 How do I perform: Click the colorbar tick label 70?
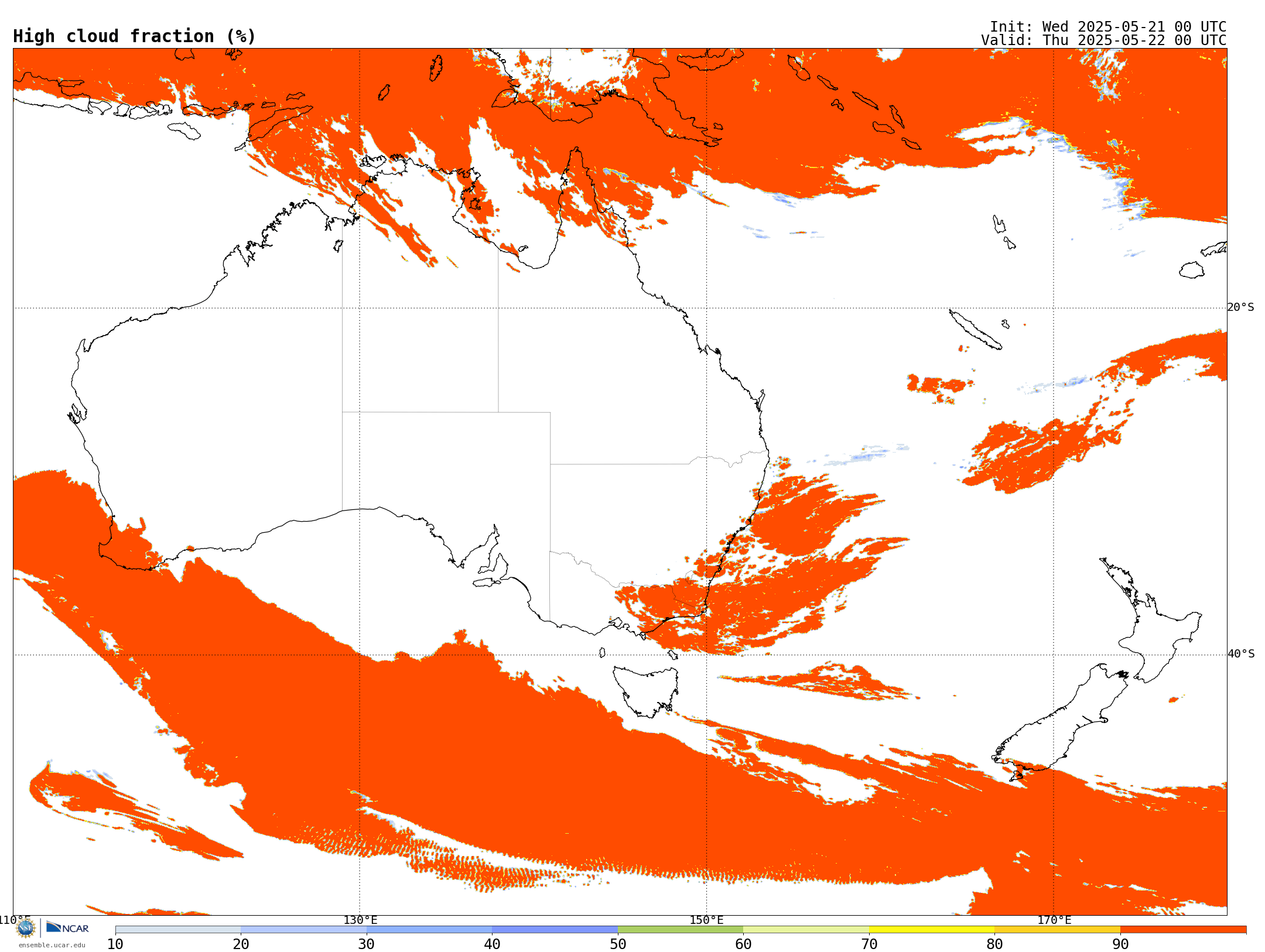pos(869,944)
